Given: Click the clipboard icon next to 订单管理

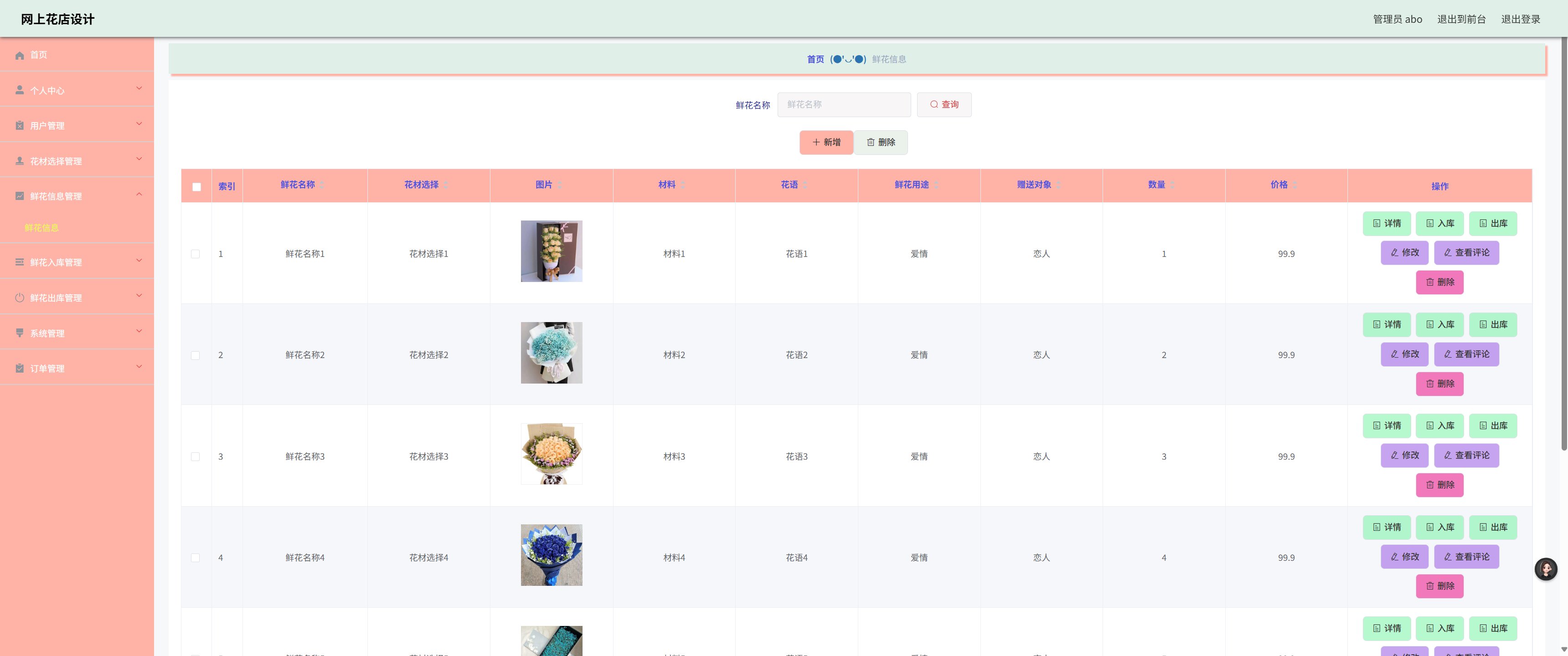Looking at the screenshot, I should (19, 368).
